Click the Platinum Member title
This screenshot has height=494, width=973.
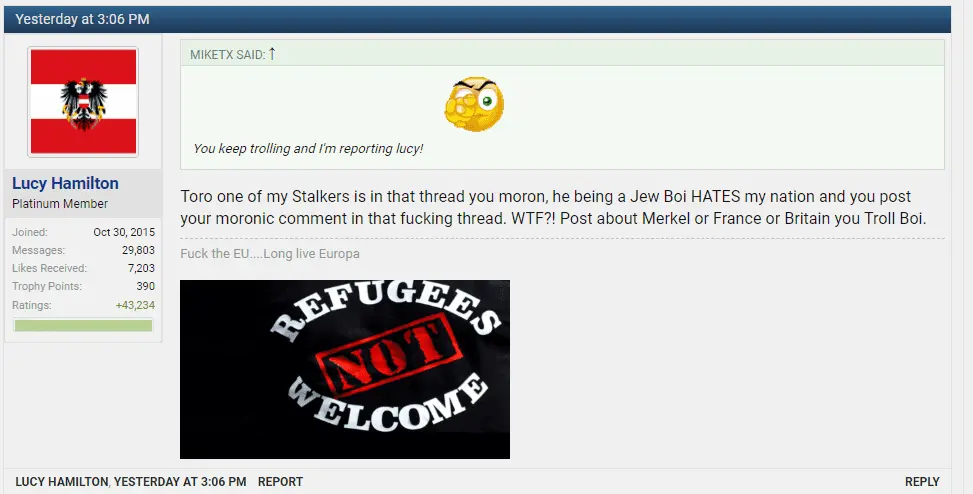point(60,204)
